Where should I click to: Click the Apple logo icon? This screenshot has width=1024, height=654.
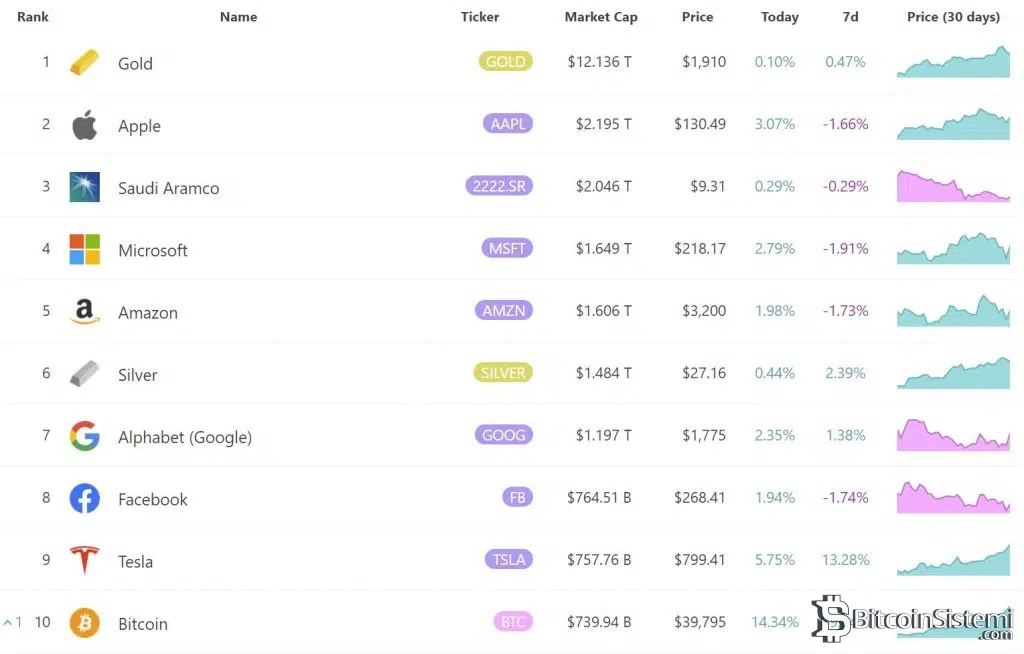pyautogui.click(x=85, y=126)
